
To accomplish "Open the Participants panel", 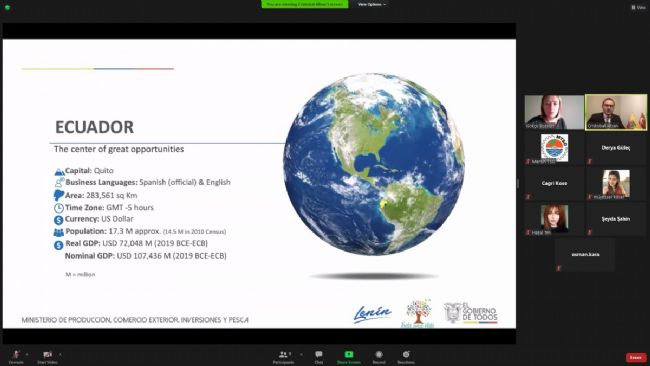I will click(x=284, y=357).
